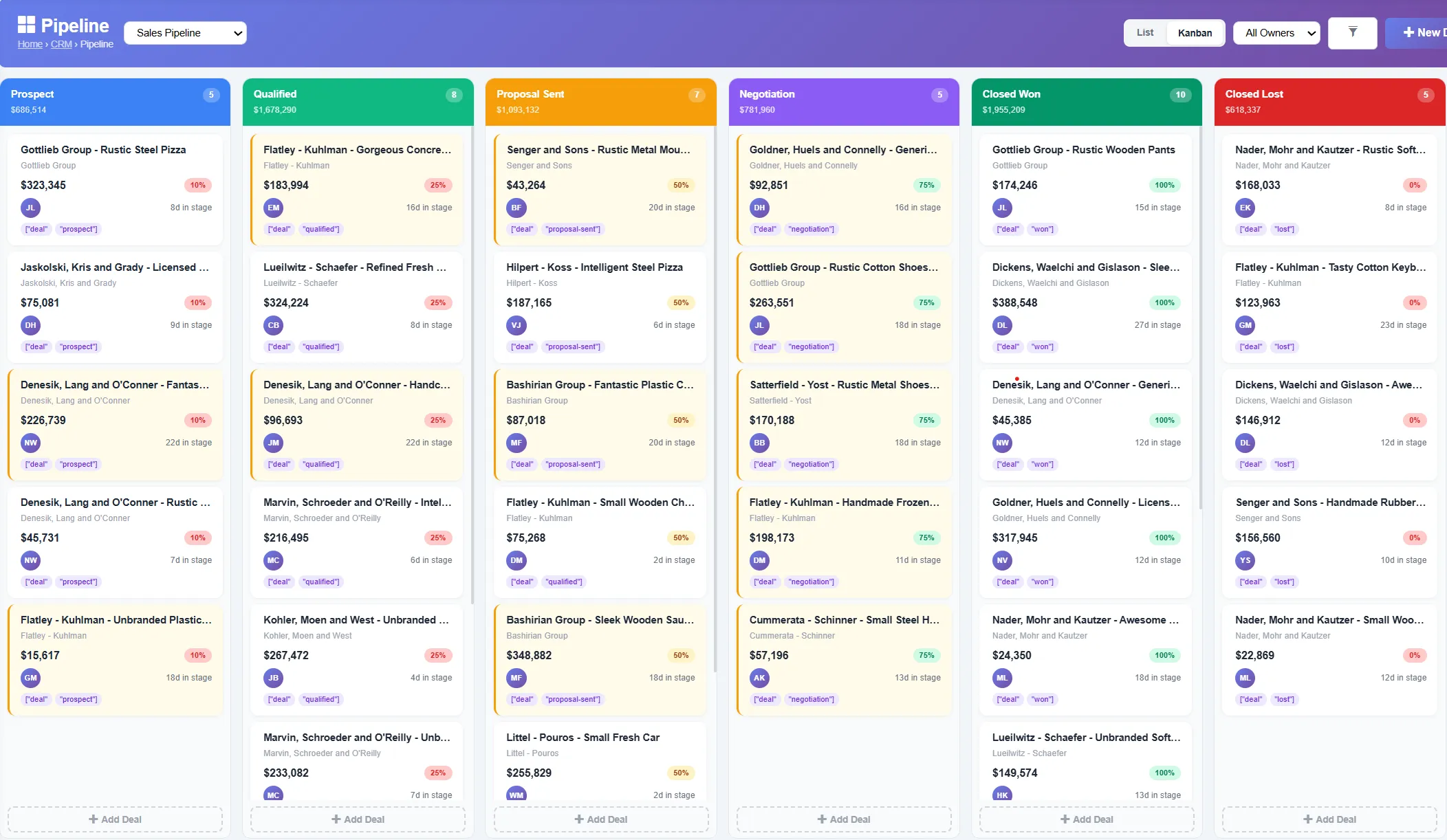Select the Kanban view tab

1195,32
